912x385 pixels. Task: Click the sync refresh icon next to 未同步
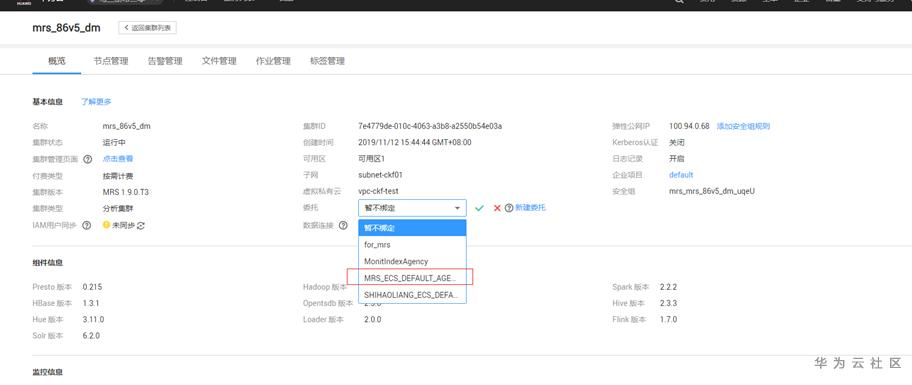pyautogui.click(x=140, y=226)
